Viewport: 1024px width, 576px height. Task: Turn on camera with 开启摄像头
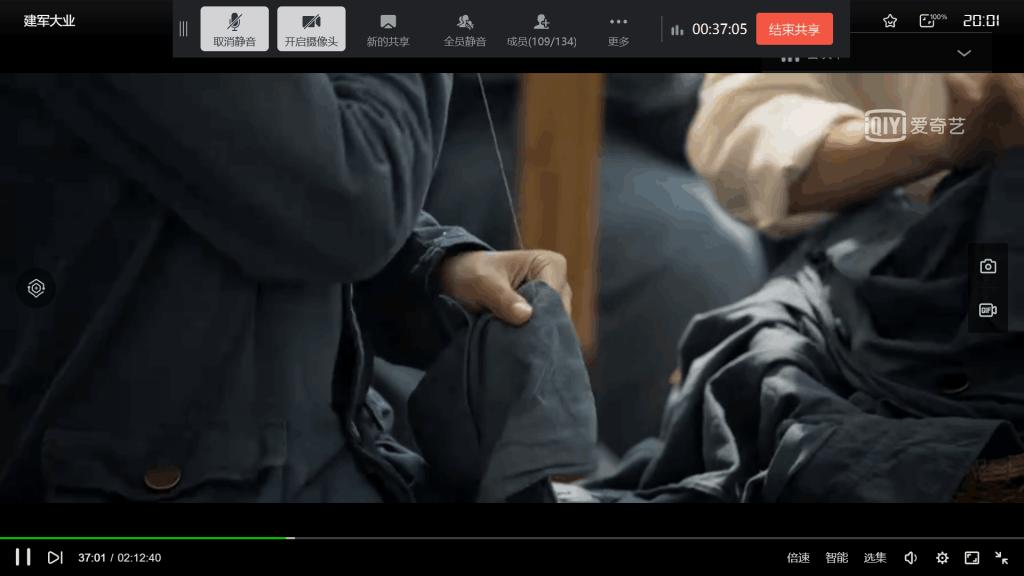click(311, 29)
